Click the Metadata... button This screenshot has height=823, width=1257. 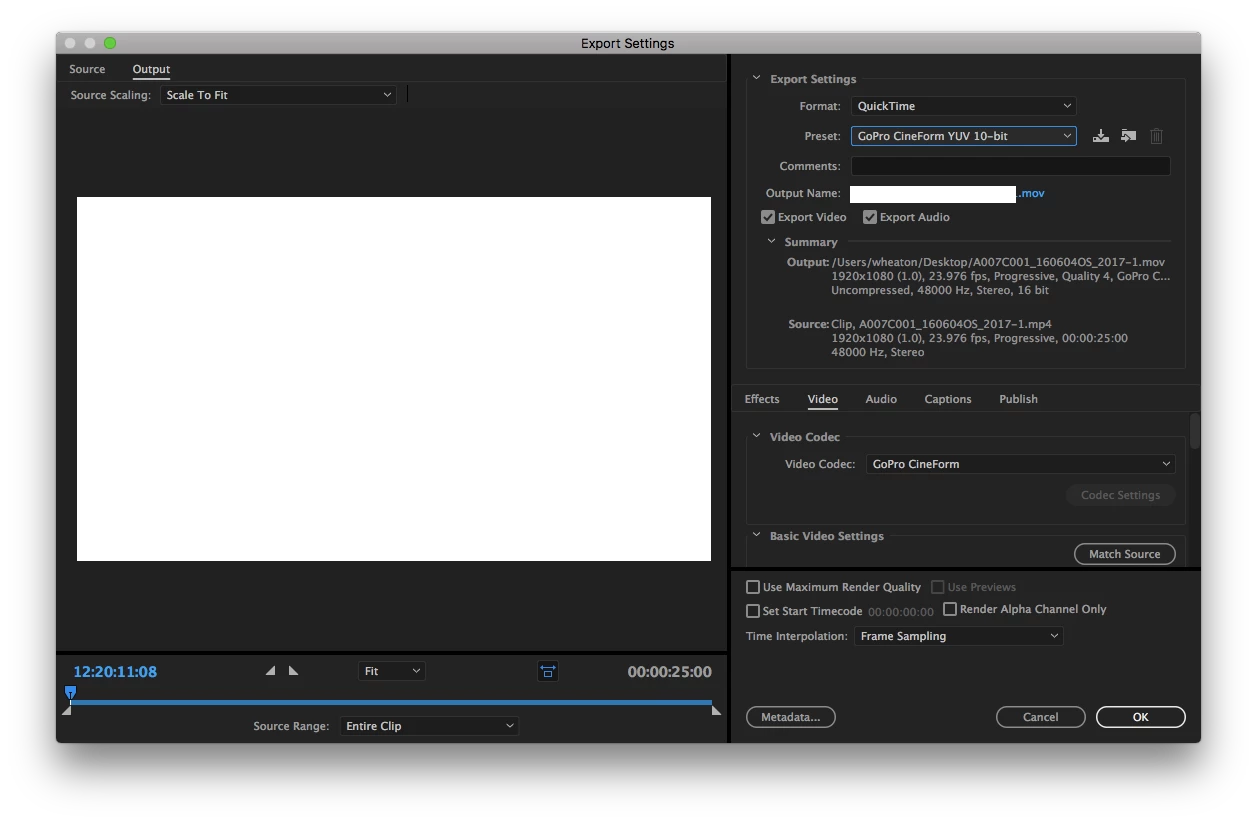click(x=790, y=717)
